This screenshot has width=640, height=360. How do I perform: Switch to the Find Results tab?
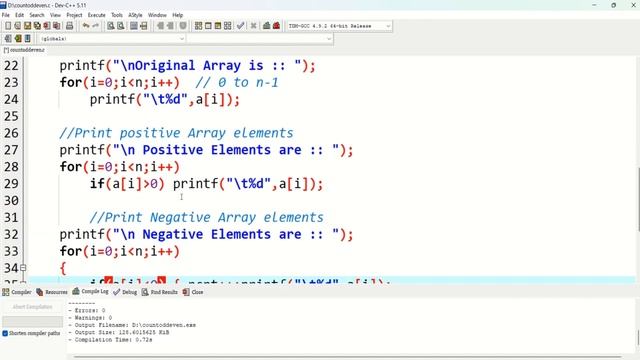click(x=160, y=292)
